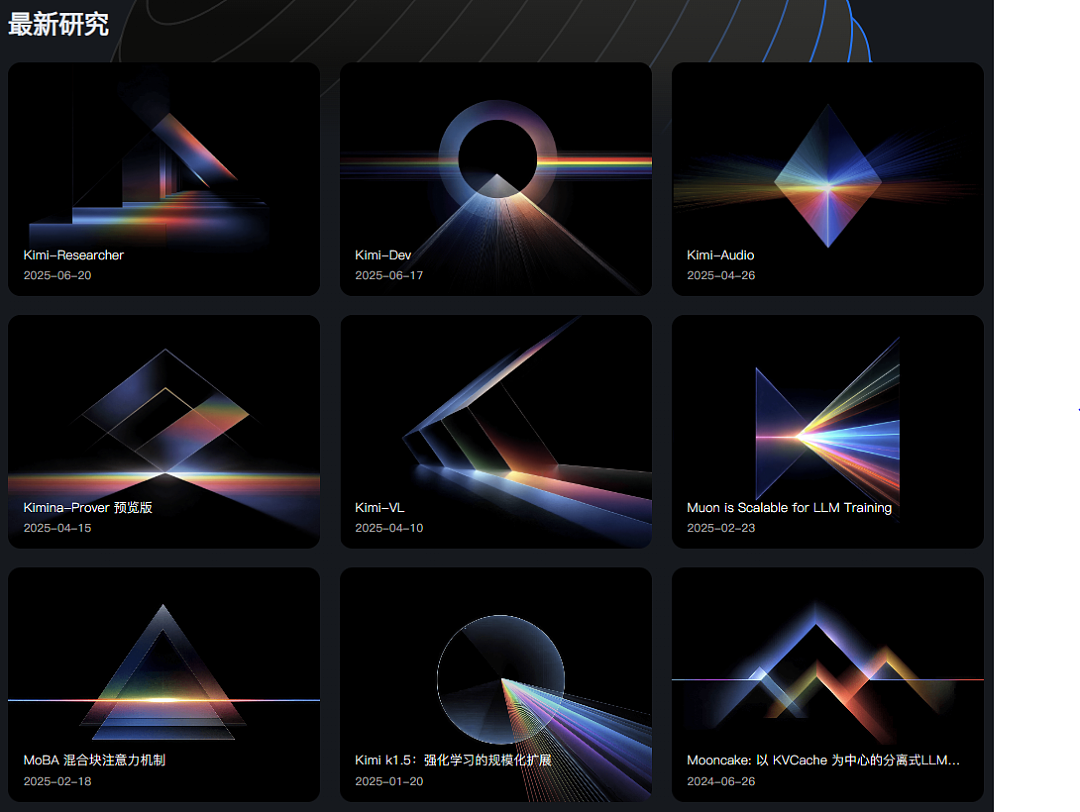Viewport: 1080px width, 812px height.
Task: Click the Kimina-Prover 预览版 title
Action: pos(88,508)
